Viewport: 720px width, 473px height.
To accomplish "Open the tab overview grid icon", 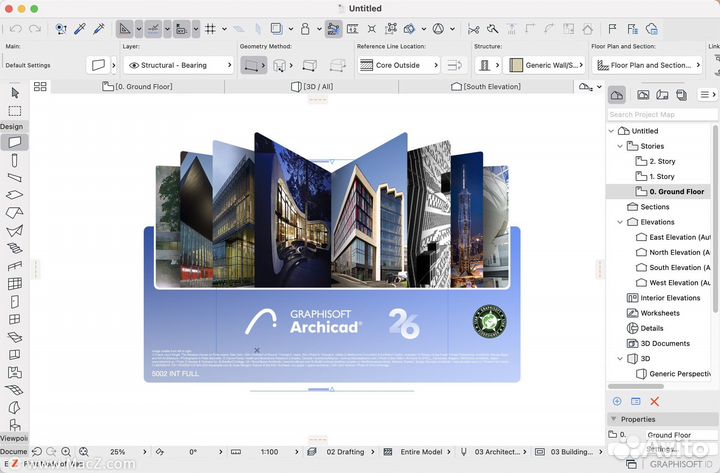I will [x=40, y=86].
